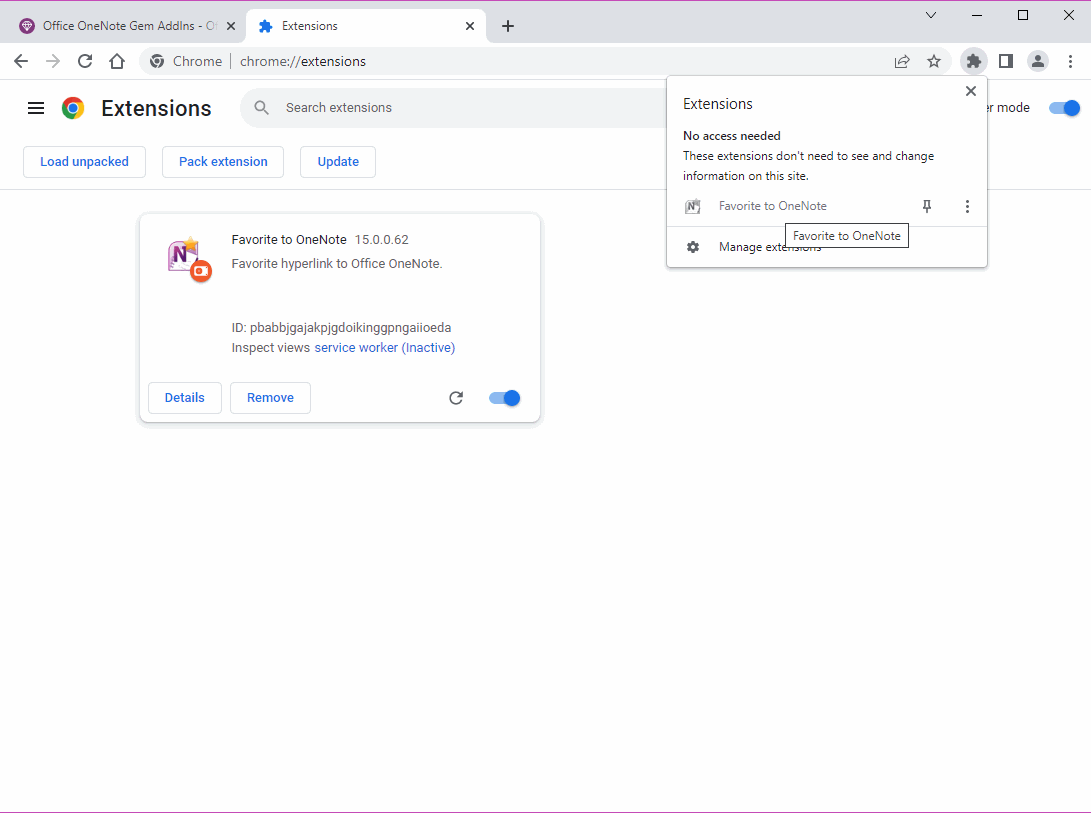Share this page from the address bar
The image size is (1091, 813).
(902, 61)
